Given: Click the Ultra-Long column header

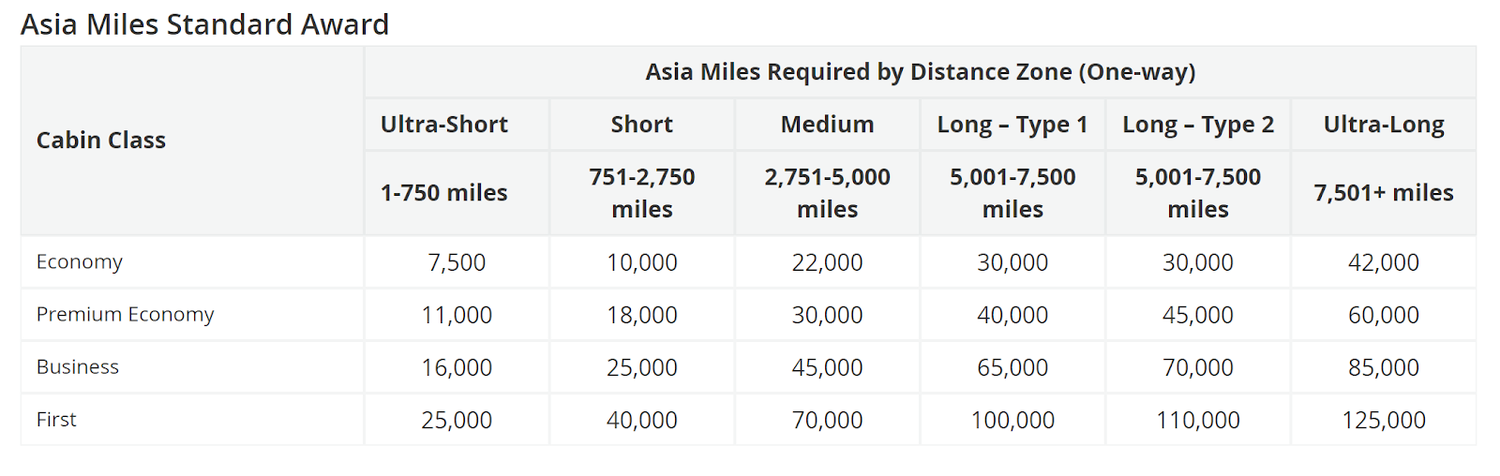Looking at the screenshot, I should pos(1384,124).
